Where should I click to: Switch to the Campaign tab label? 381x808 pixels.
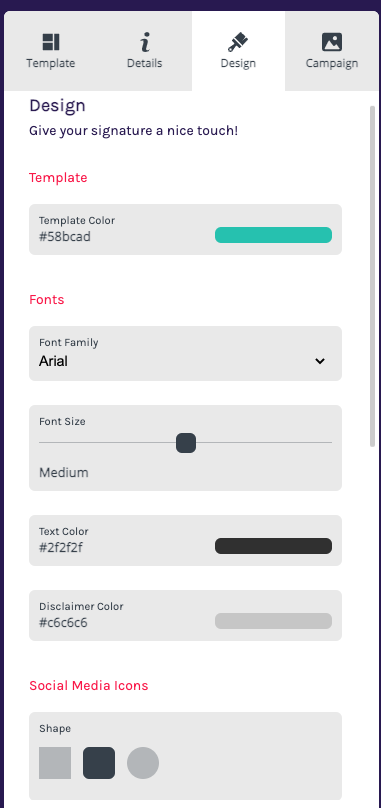pos(332,63)
